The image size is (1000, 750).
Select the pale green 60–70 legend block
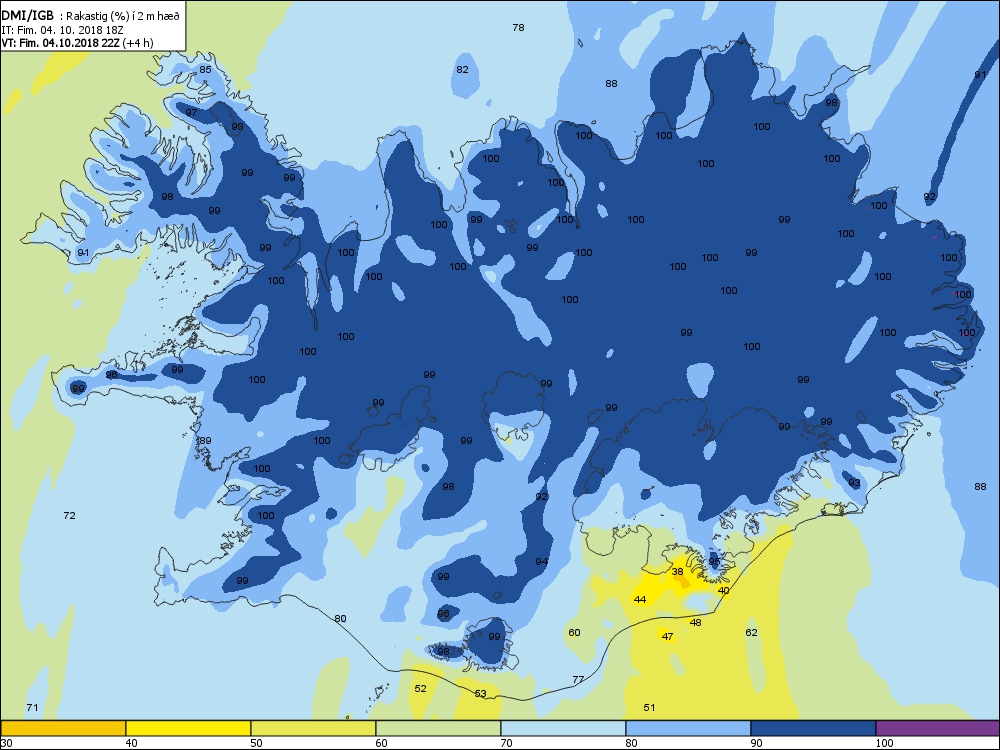(x=438, y=728)
